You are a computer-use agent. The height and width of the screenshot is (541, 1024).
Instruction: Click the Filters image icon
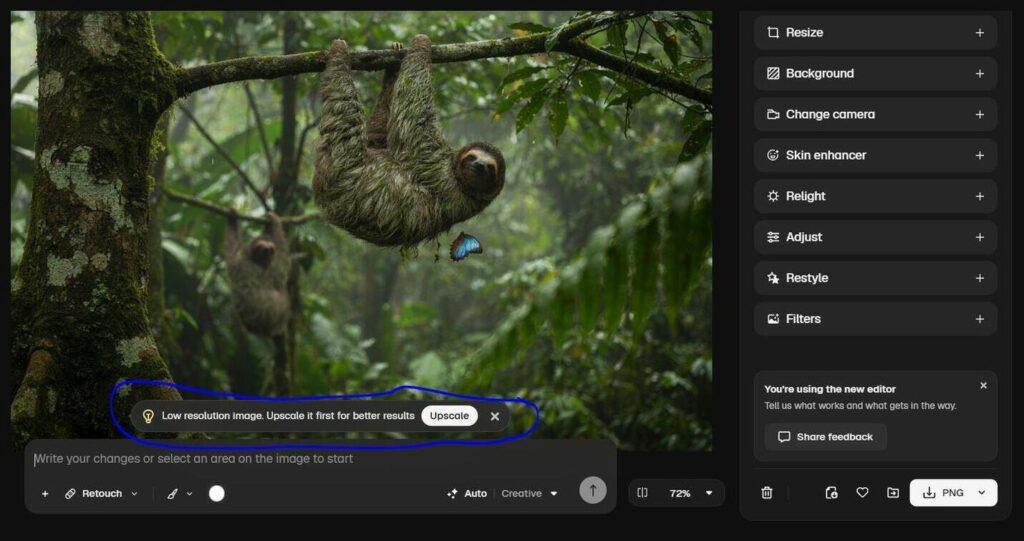(773, 319)
